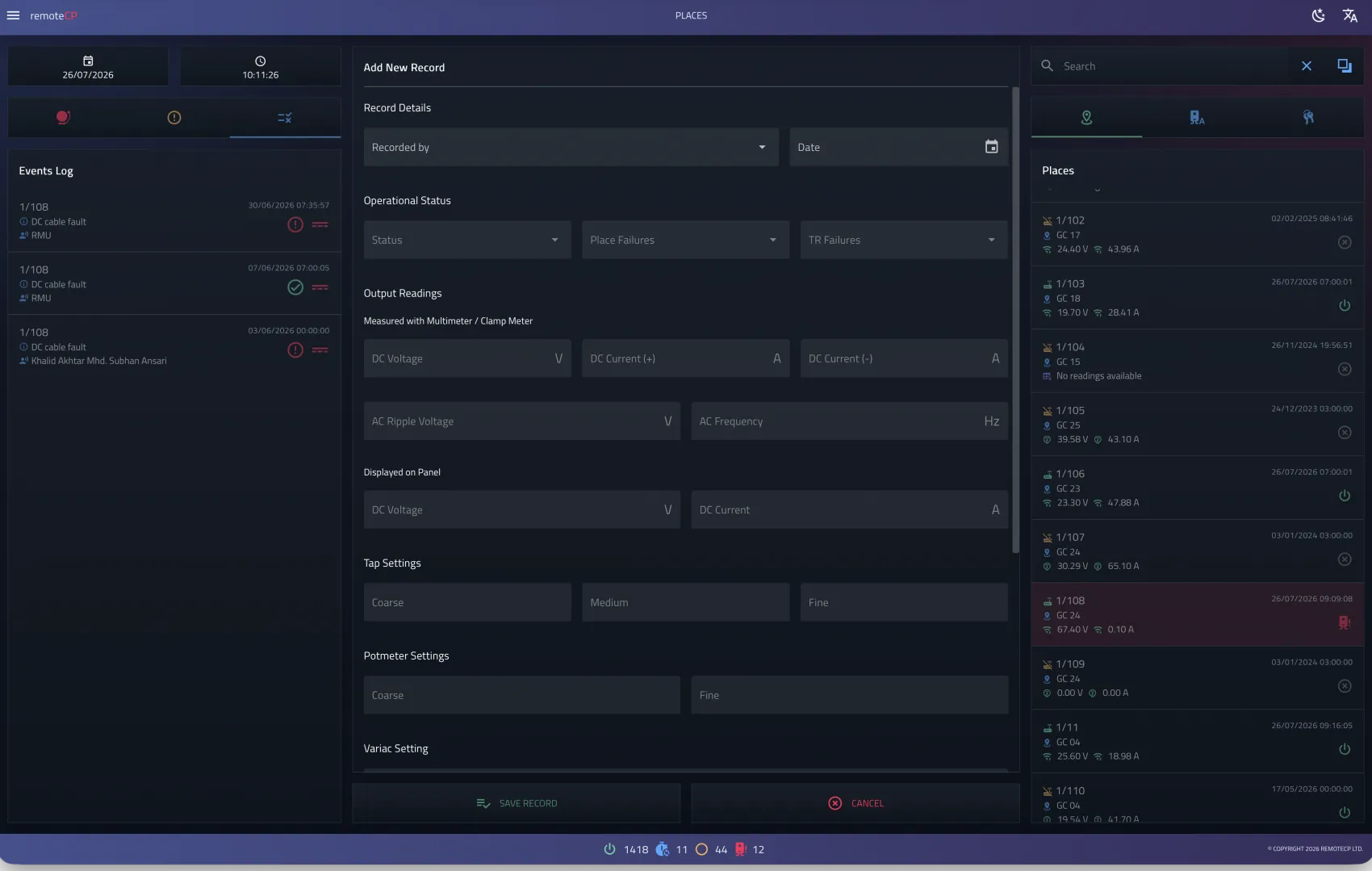Click the X status icon for 1/107
1372x871 pixels.
click(1345, 559)
